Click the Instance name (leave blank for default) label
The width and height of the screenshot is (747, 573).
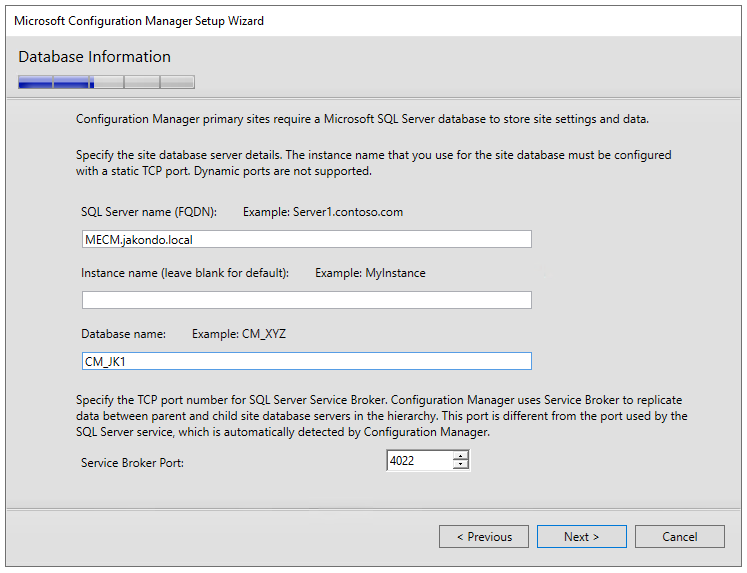pyautogui.click(x=185, y=273)
